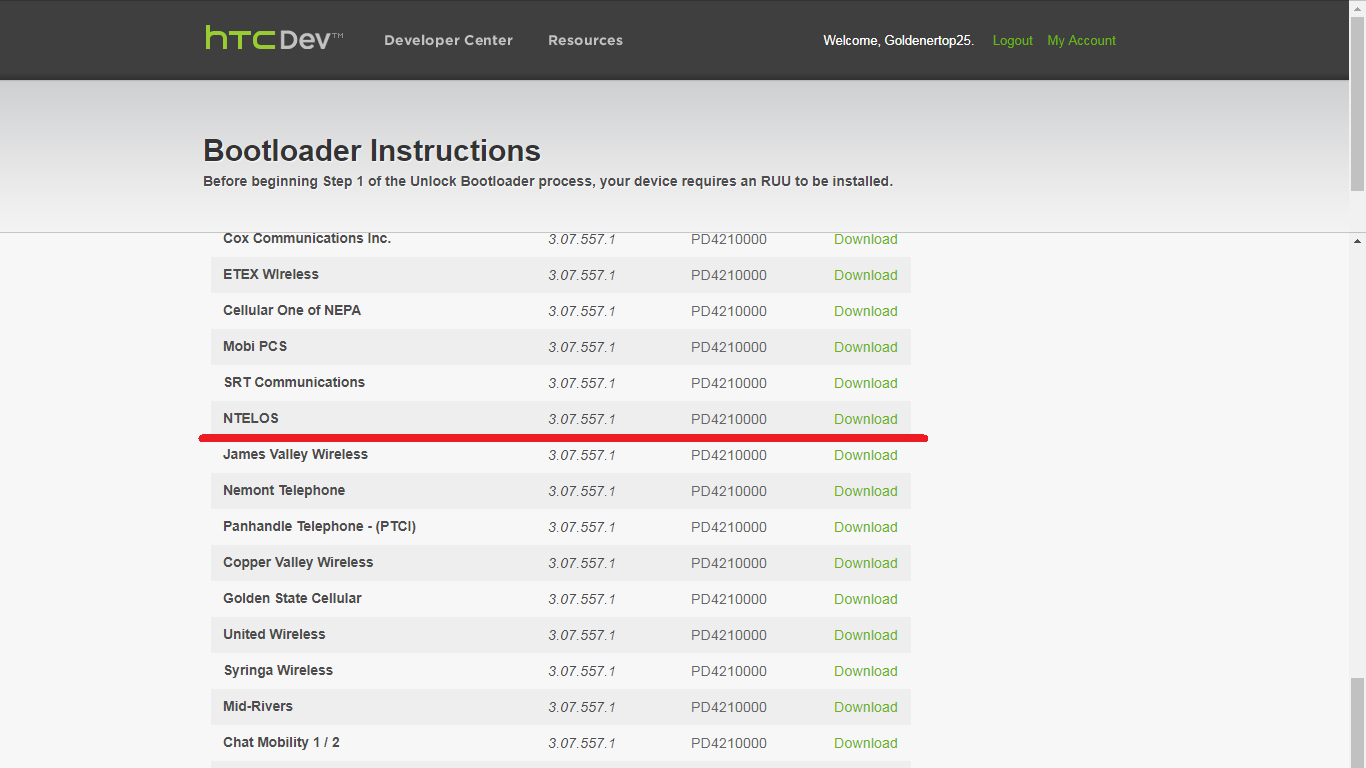Open the Developer Center menu
Image resolution: width=1366 pixels, height=768 pixels.
pos(448,40)
